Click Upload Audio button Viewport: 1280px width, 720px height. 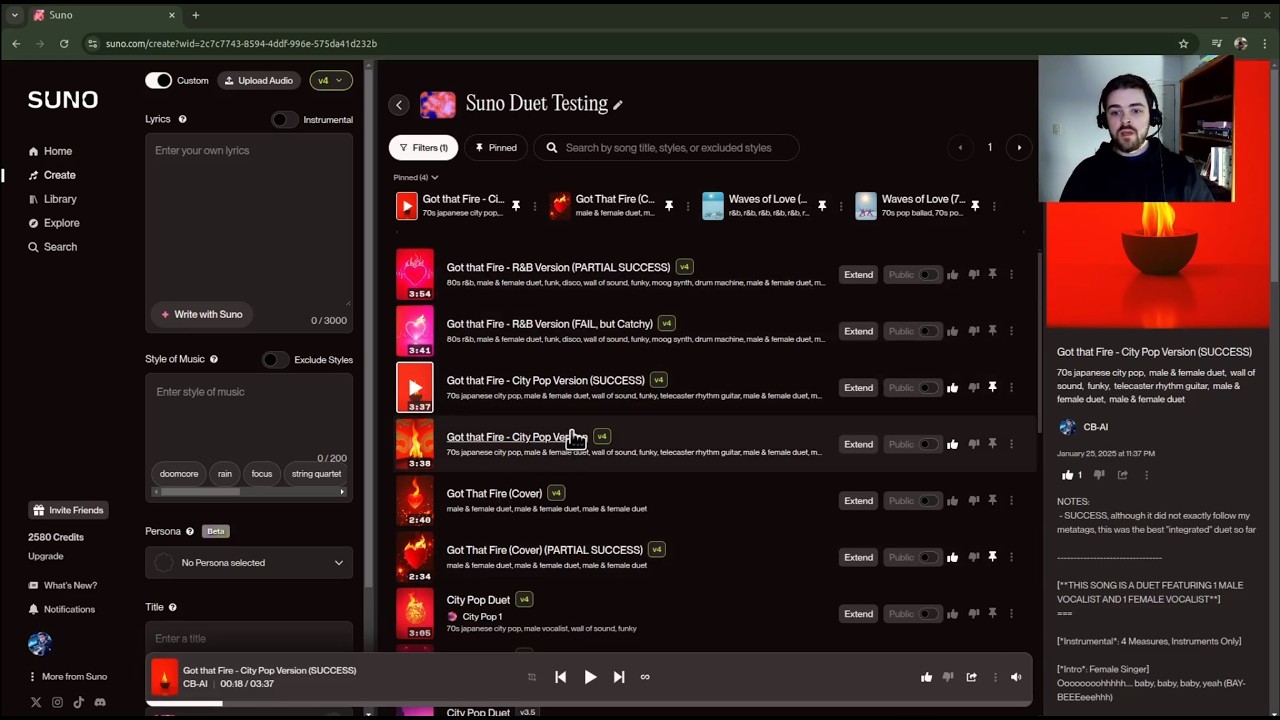click(x=258, y=80)
